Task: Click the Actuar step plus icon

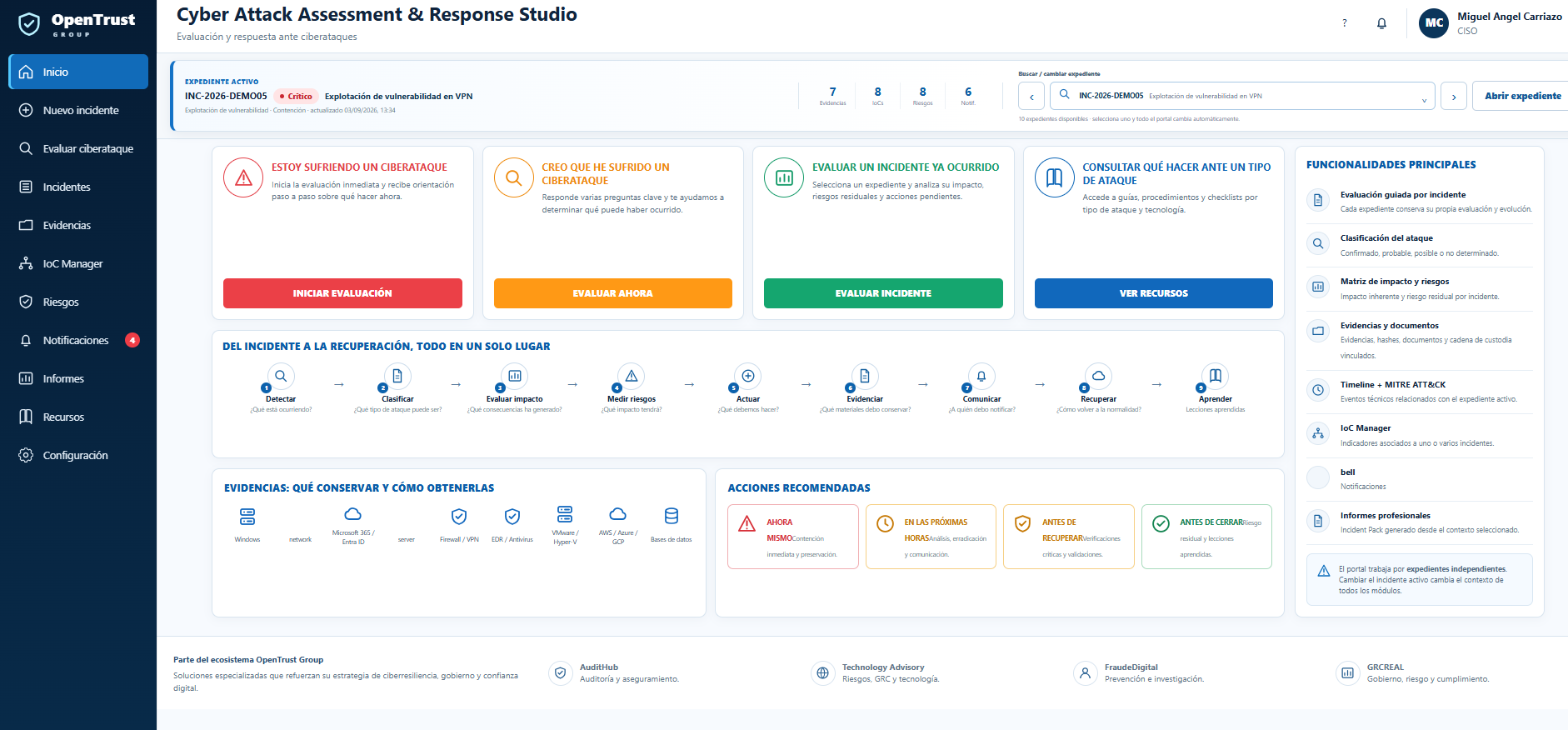Action: click(x=748, y=376)
